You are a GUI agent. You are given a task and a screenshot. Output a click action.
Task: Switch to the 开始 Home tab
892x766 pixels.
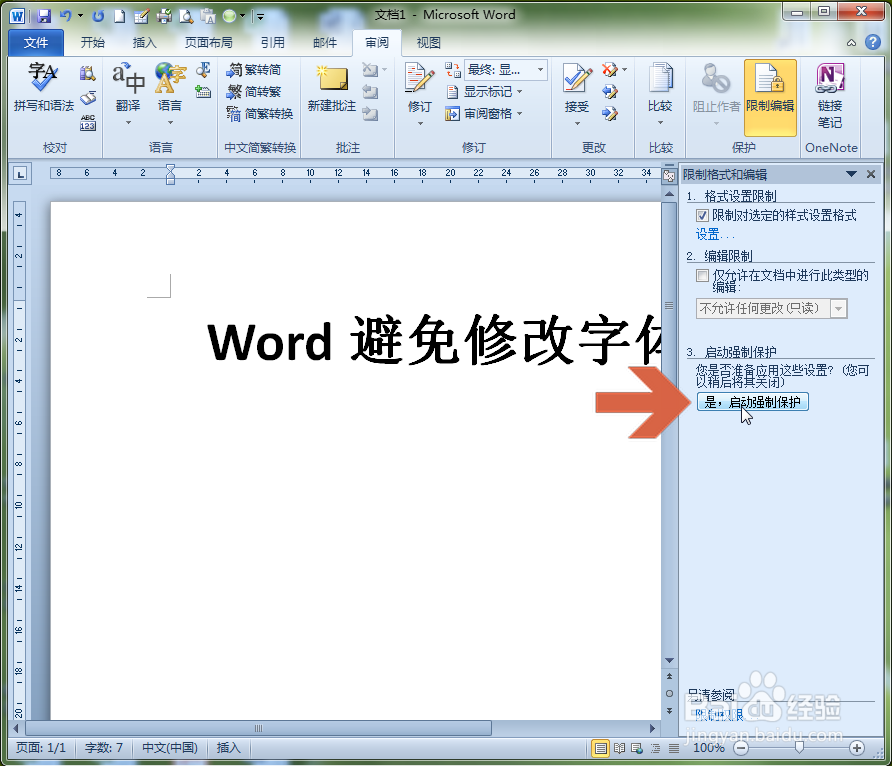click(x=92, y=43)
